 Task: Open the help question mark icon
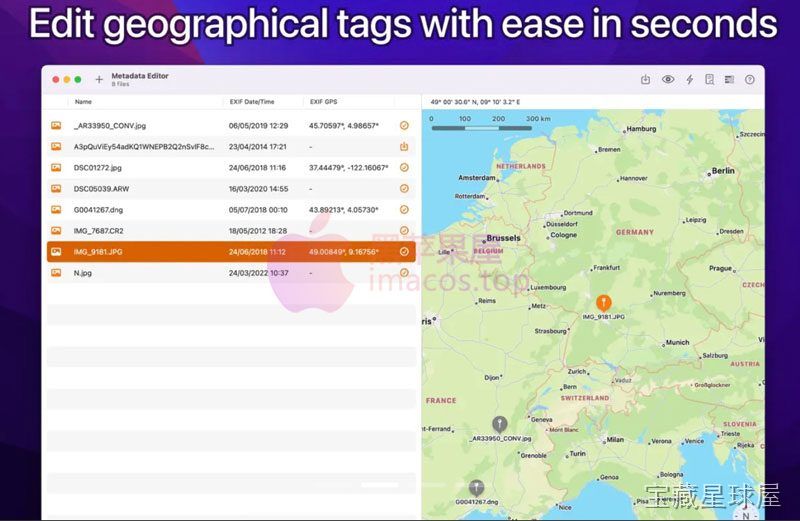749,79
